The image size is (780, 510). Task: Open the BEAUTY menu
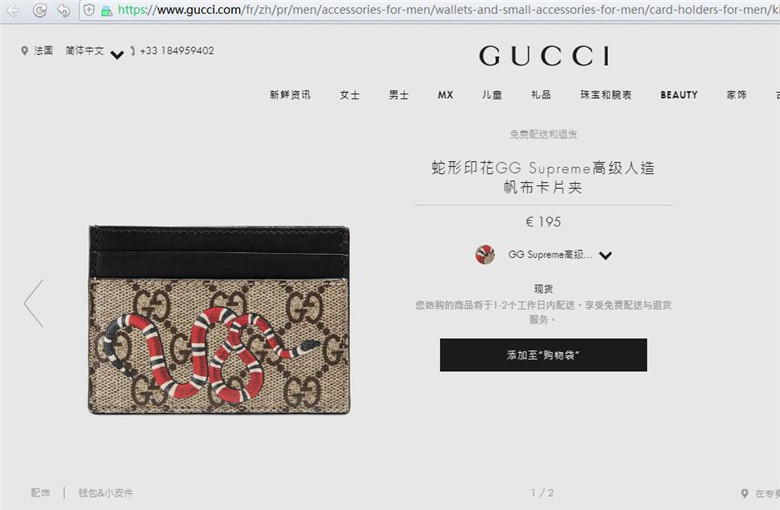pos(679,95)
